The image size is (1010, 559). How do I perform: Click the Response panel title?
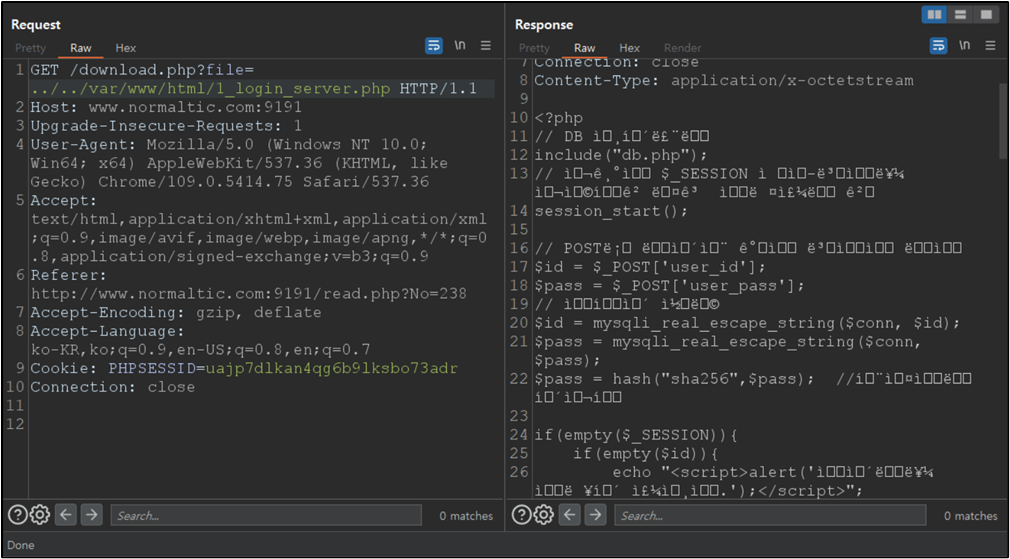pos(544,24)
